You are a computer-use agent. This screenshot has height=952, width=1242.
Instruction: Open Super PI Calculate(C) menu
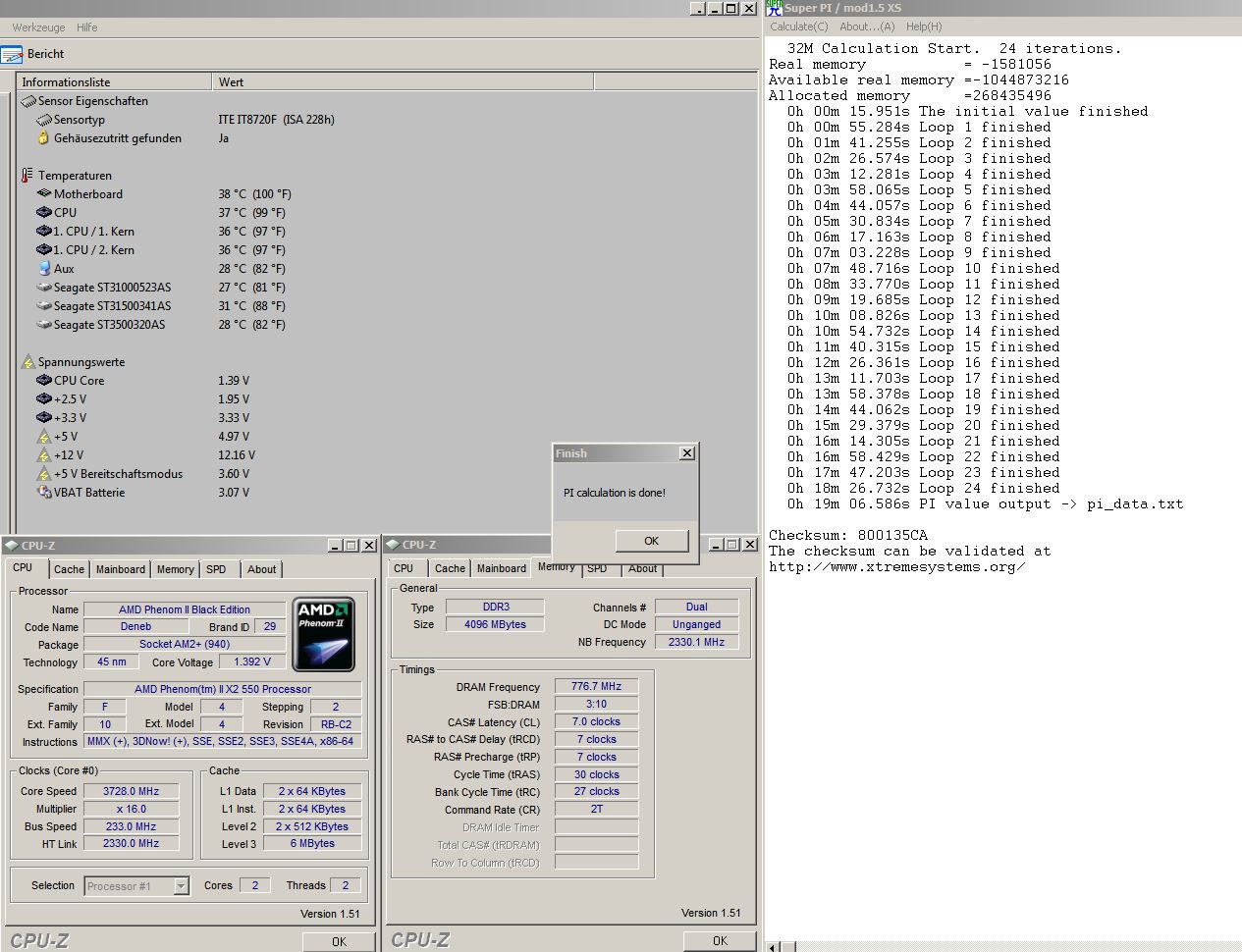pos(798,26)
